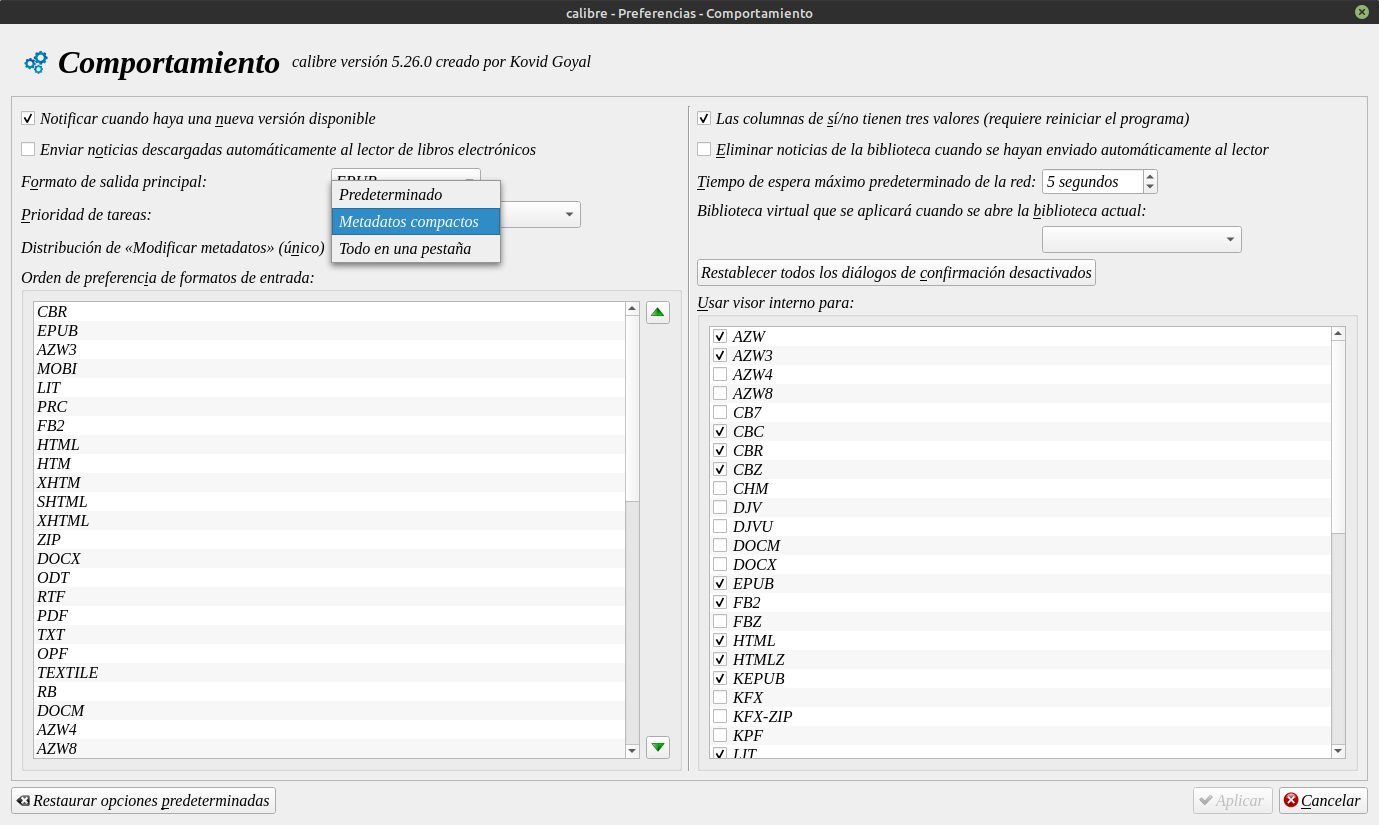
Task: Select XHTML in the input format order list
Action: [x=329, y=521]
